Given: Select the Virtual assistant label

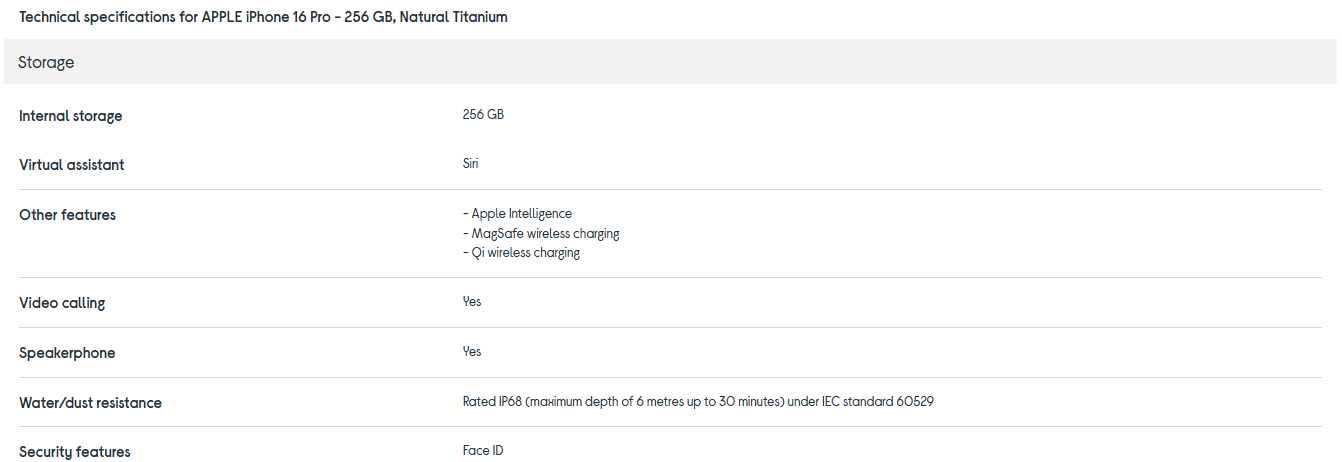Looking at the screenshot, I should 72,165.
